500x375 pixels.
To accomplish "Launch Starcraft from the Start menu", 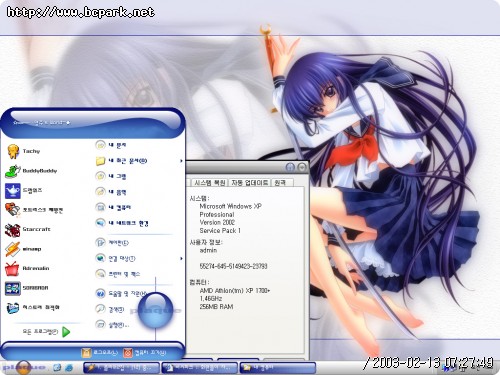I will pyautogui.click(x=28, y=229).
